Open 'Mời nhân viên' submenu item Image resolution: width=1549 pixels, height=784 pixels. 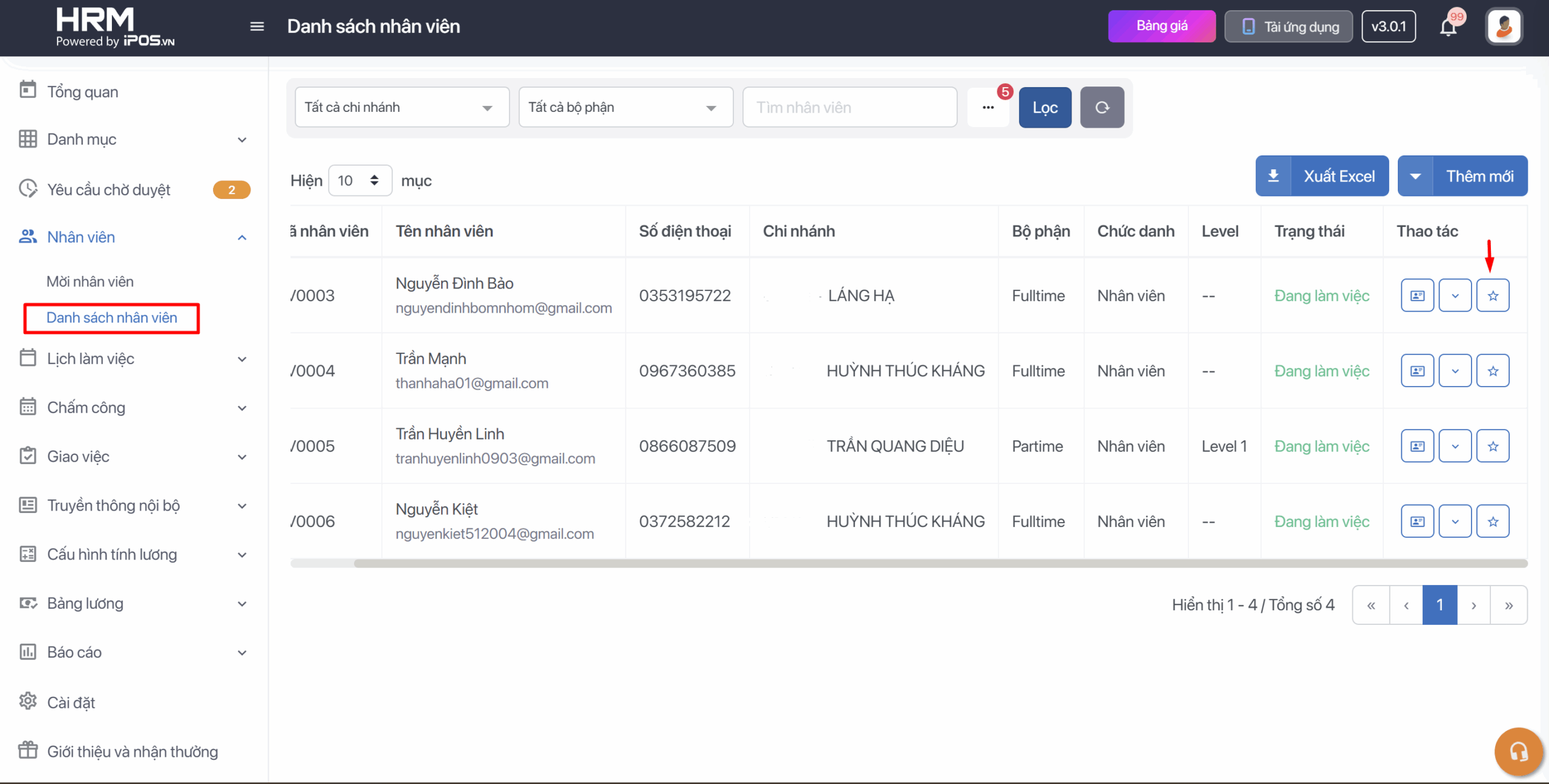click(x=90, y=281)
